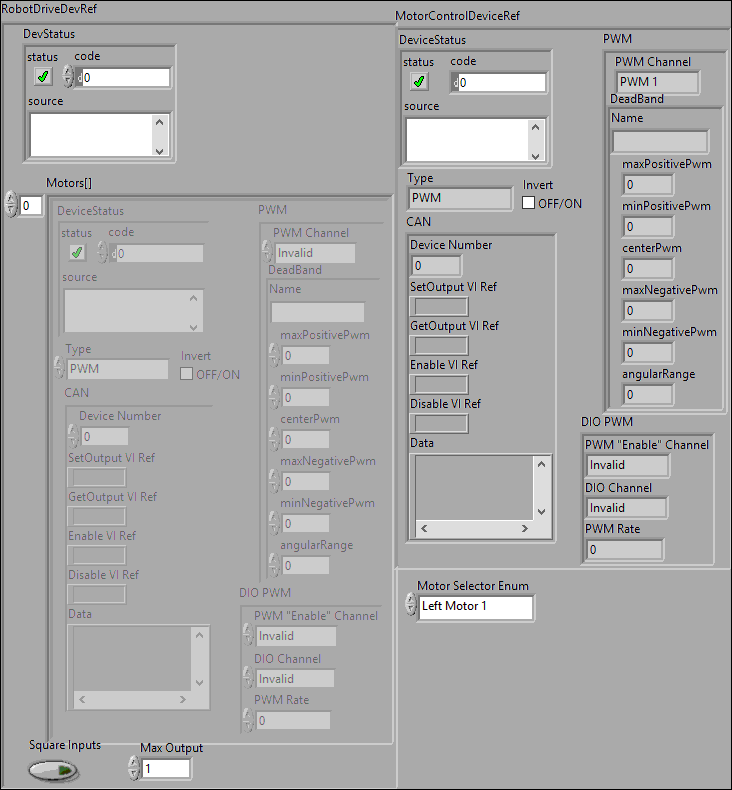Click the Motors[] index value field
The width and height of the screenshot is (732, 790).
[30, 206]
